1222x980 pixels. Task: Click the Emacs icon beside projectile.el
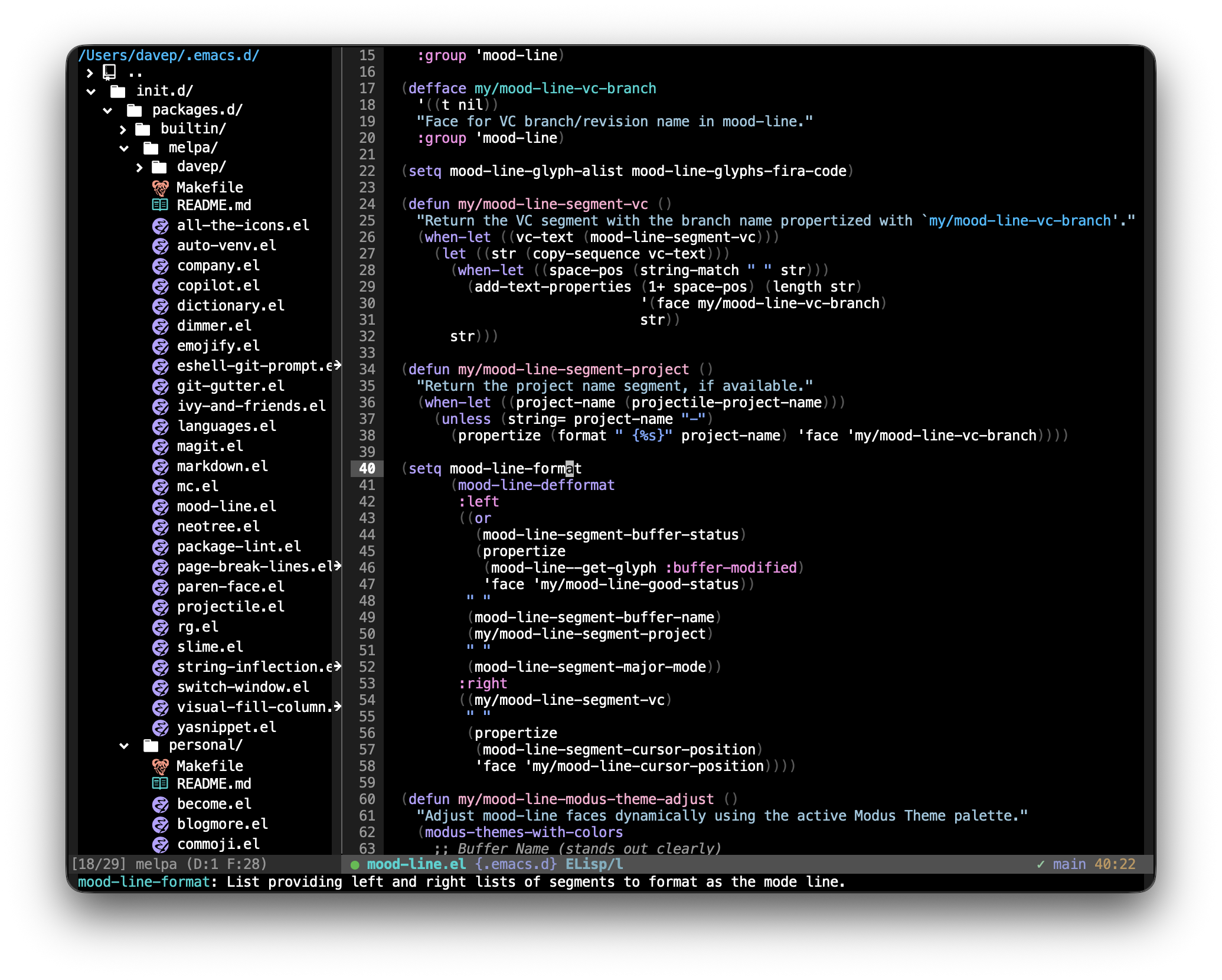tap(161, 607)
